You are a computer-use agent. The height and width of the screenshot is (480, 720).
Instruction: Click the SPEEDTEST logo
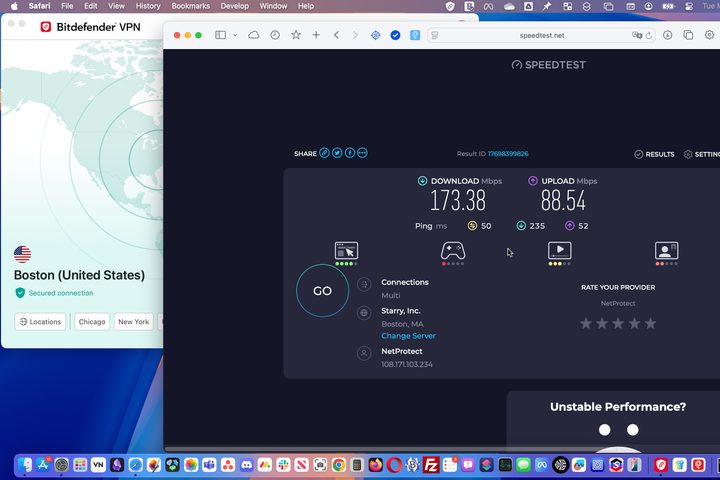549,65
